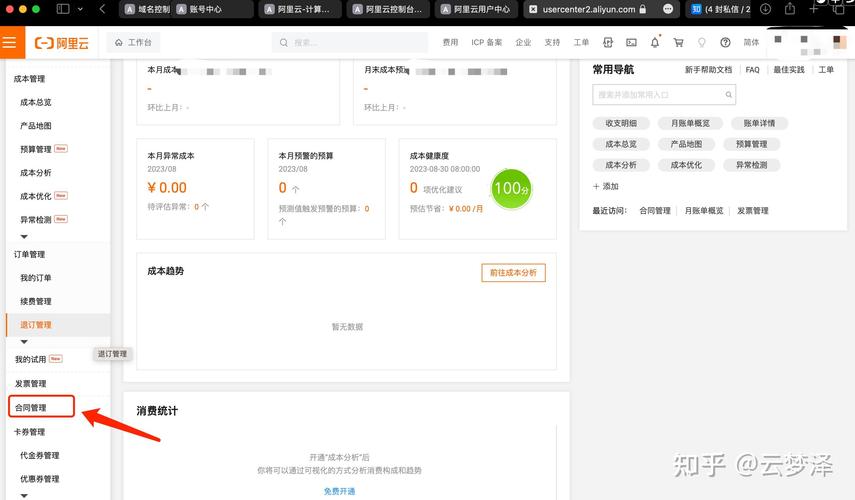
Task: Switch to 4 封私信 browser tab
Action: tap(720, 9)
